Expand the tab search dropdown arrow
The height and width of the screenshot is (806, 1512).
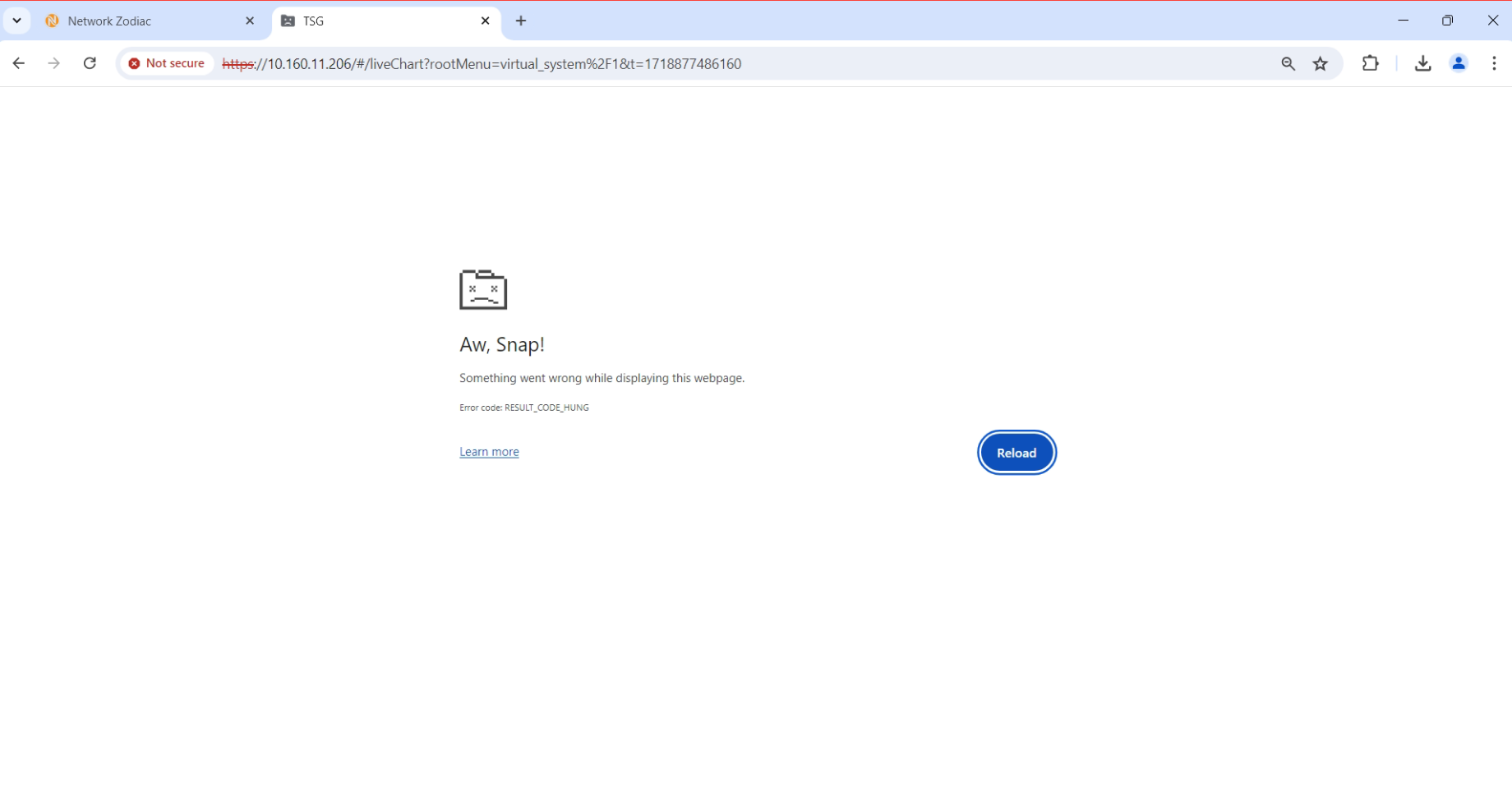coord(16,21)
